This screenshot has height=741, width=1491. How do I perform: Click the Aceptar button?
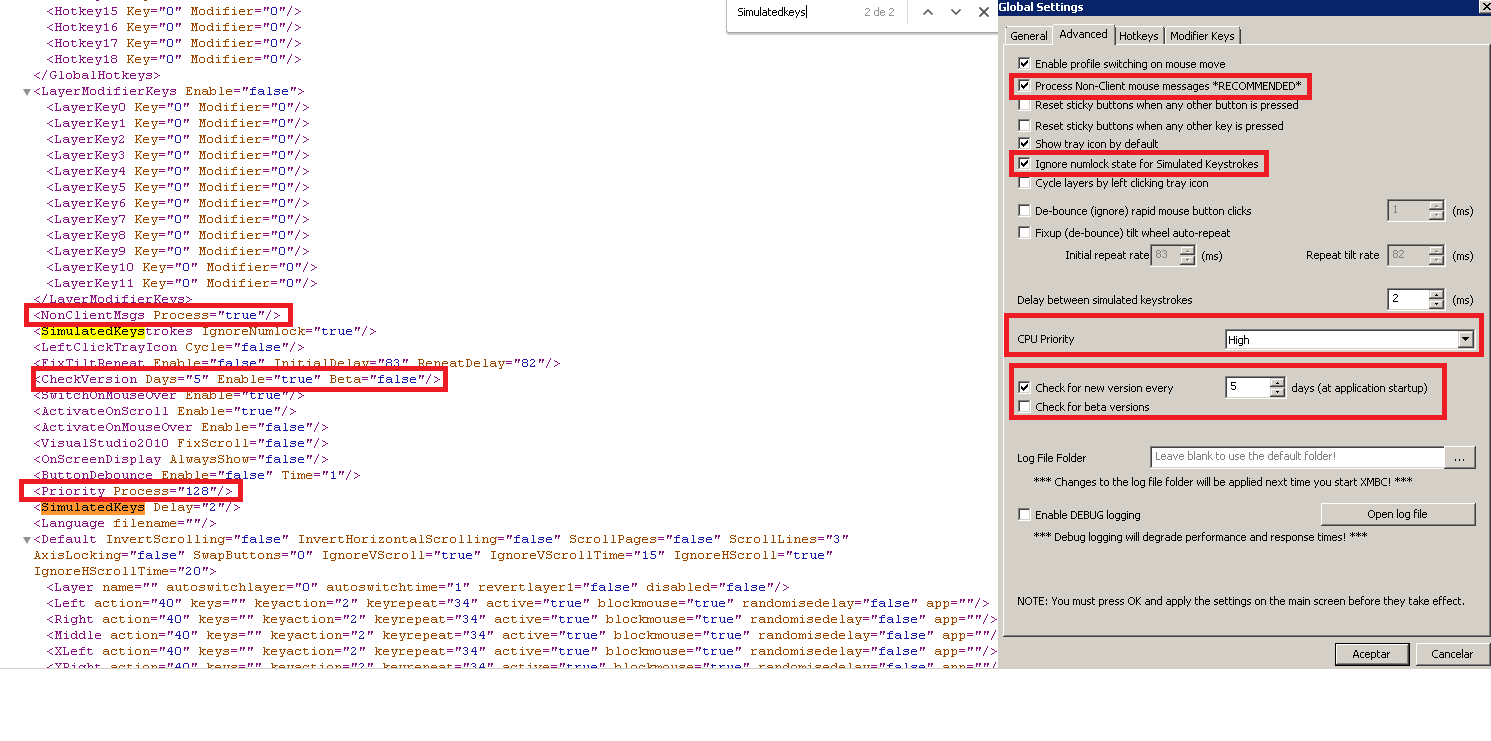[1371, 654]
